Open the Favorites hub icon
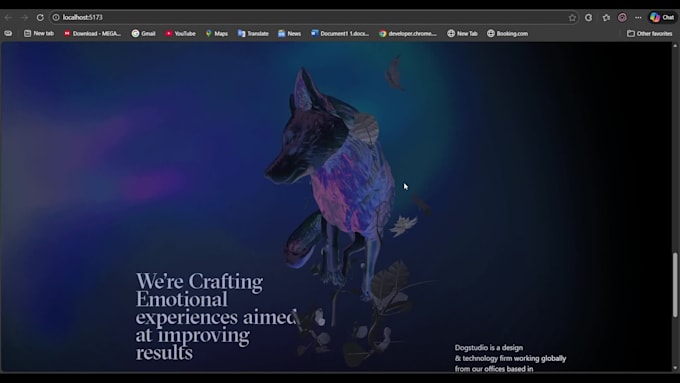Image resolution: width=680 pixels, height=383 pixels. [606, 17]
